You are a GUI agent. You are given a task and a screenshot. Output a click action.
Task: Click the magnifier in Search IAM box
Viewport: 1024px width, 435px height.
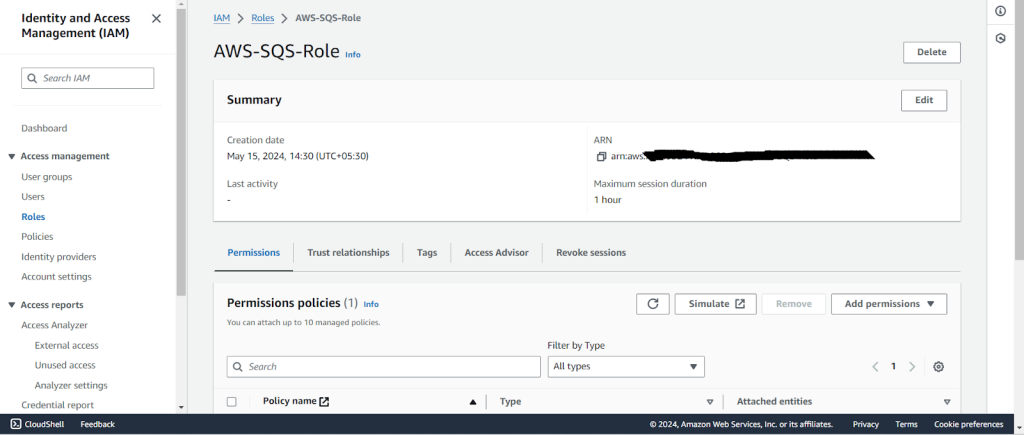pyautogui.click(x=33, y=78)
